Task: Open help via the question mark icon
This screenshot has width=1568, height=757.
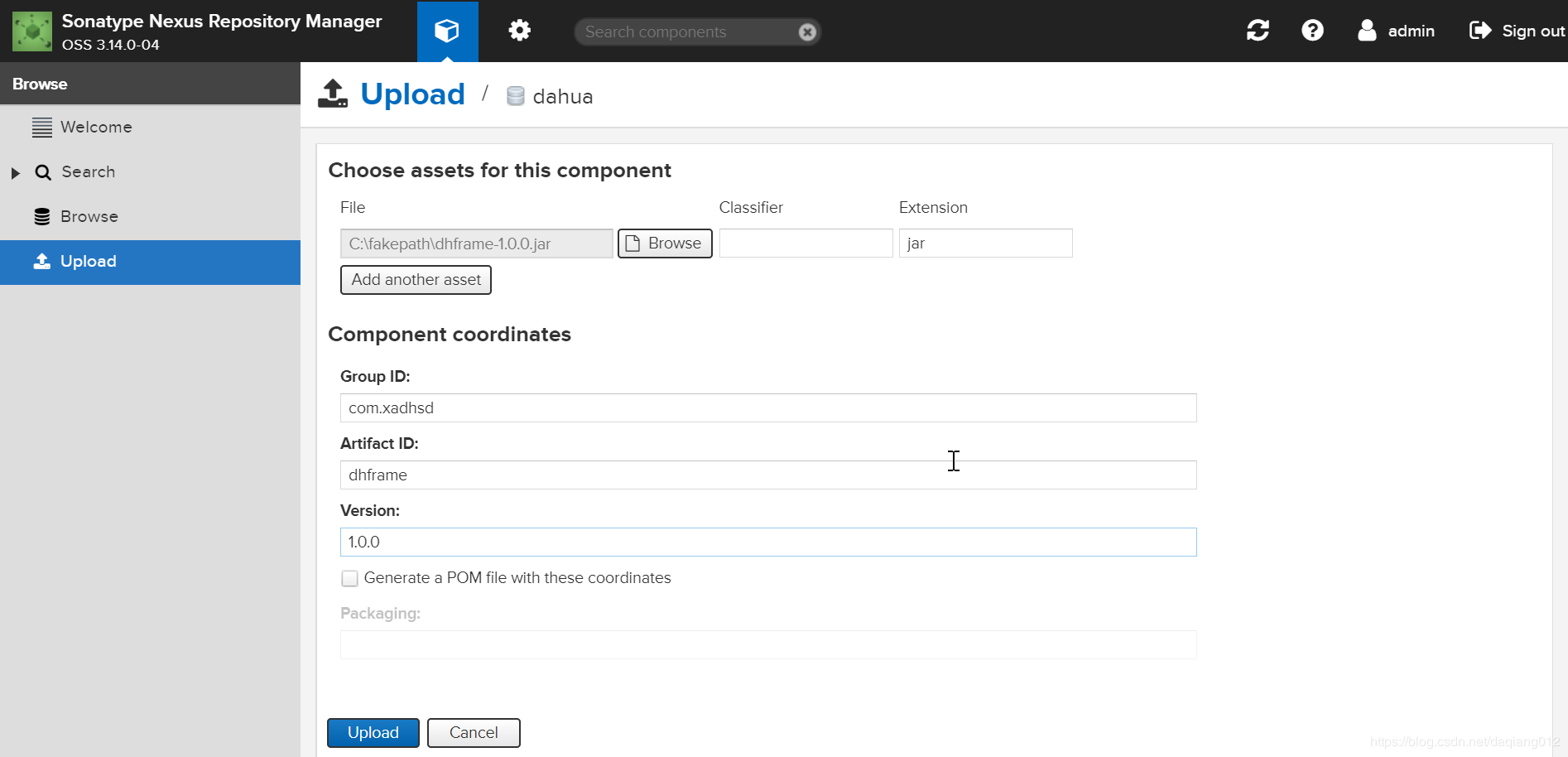Action: coord(1312,30)
